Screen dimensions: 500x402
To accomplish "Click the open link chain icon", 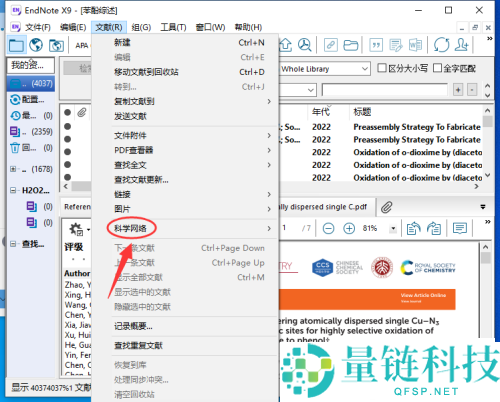I will coord(330,45).
